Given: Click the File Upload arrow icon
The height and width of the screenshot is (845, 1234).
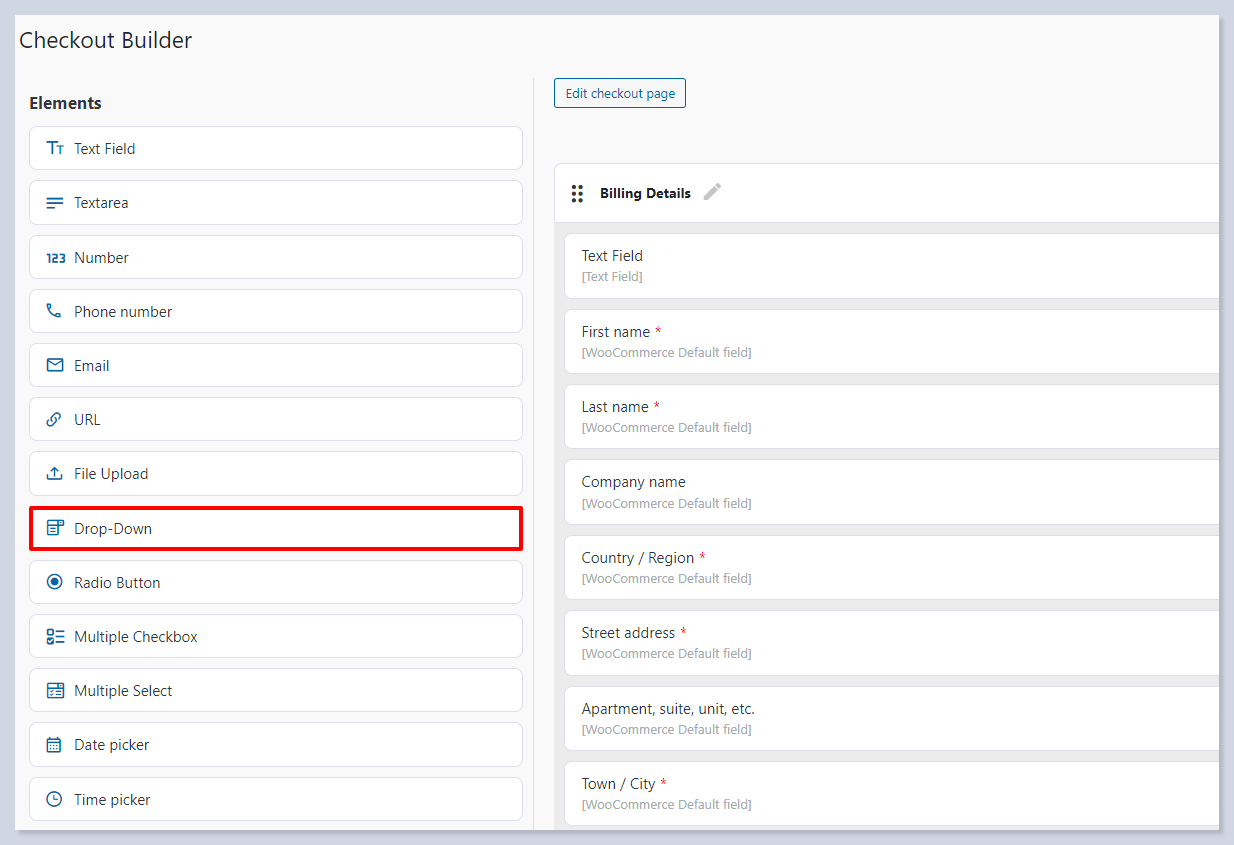Looking at the screenshot, I should [x=55, y=474].
